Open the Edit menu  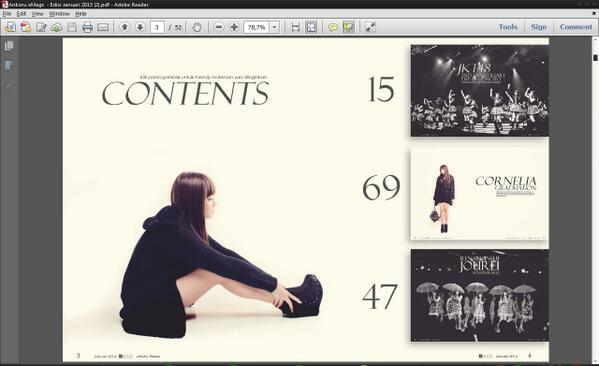pyautogui.click(x=21, y=13)
